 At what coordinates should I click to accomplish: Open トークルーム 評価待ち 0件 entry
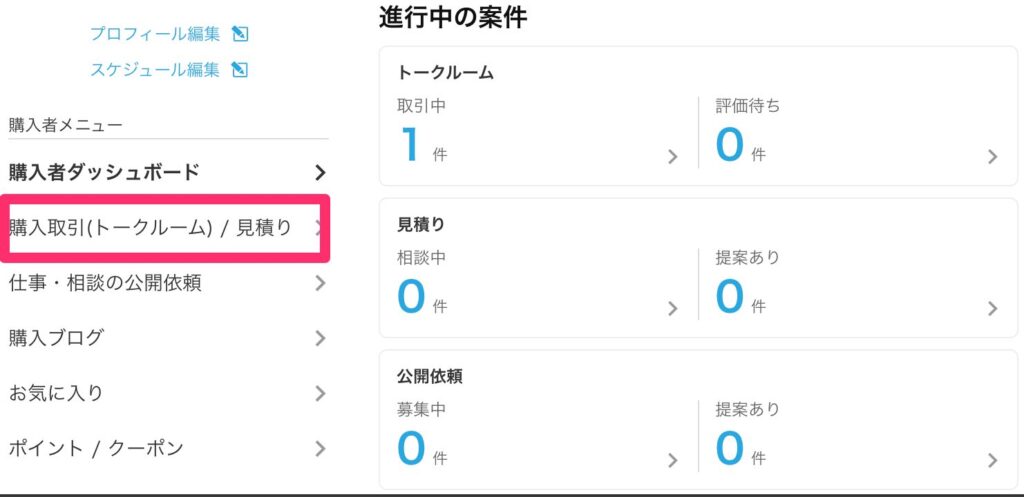pos(857,133)
